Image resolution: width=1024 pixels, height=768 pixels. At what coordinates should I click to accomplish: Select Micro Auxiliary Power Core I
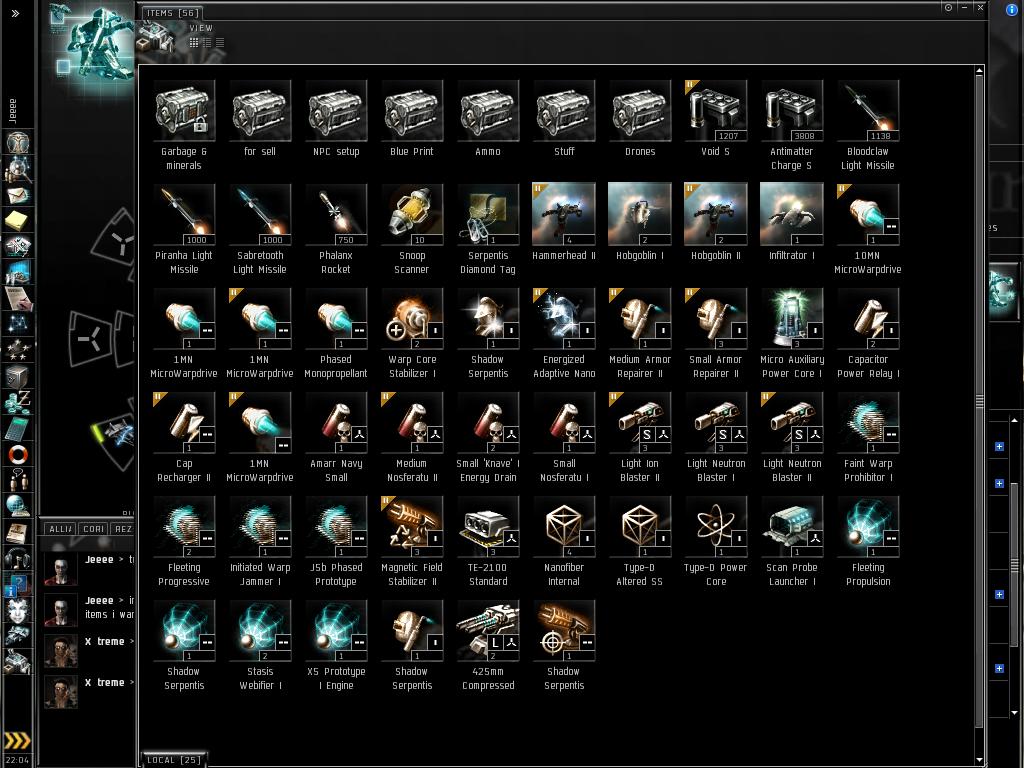[x=792, y=333]
